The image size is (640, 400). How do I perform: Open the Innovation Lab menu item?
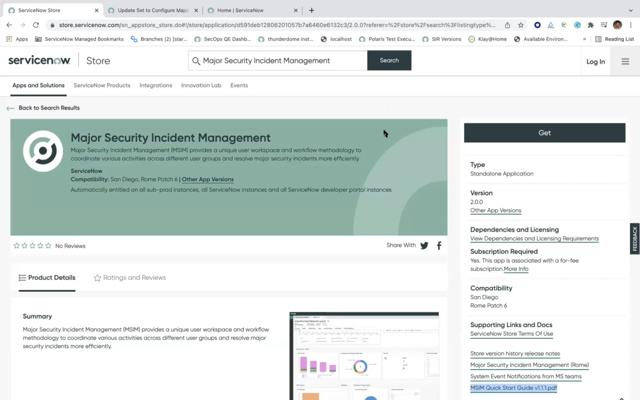click(x=201, y=86)
